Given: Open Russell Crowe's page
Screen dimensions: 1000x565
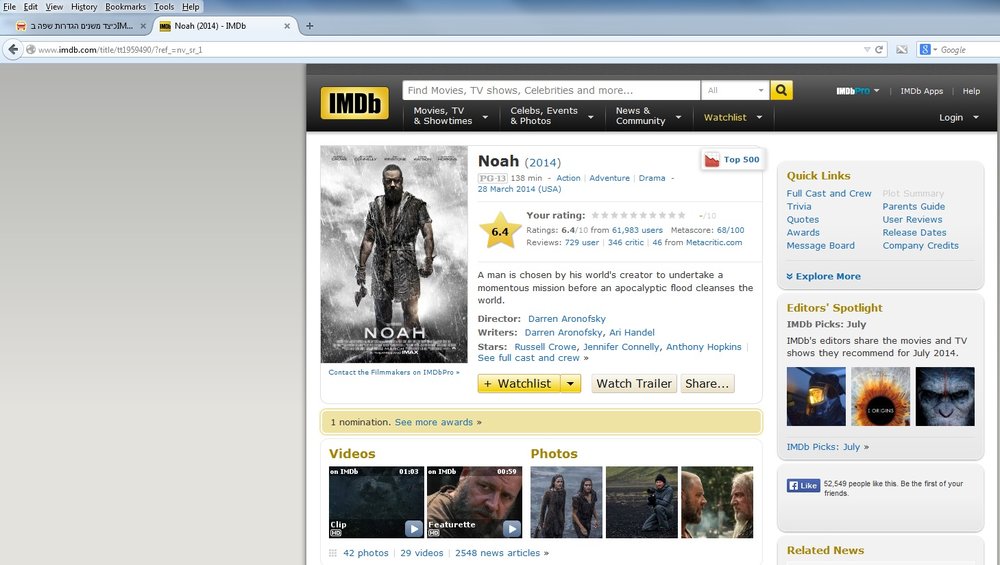Looking at the screenshot, I should [x=545, y=347].
